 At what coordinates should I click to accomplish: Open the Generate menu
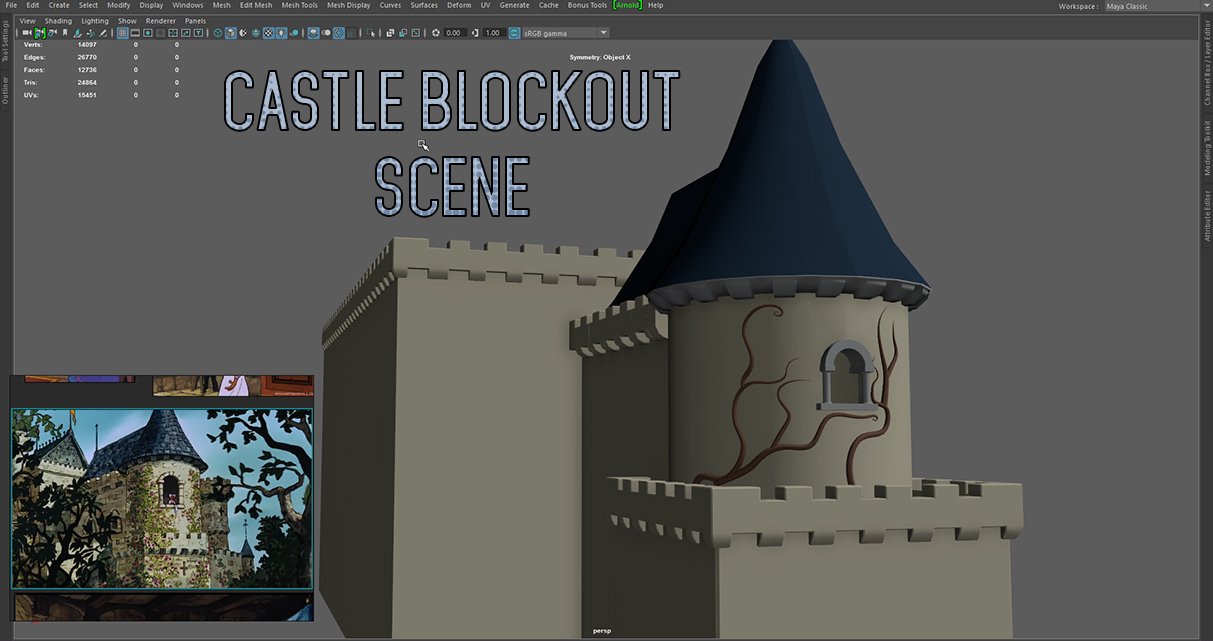click(515, 5)
